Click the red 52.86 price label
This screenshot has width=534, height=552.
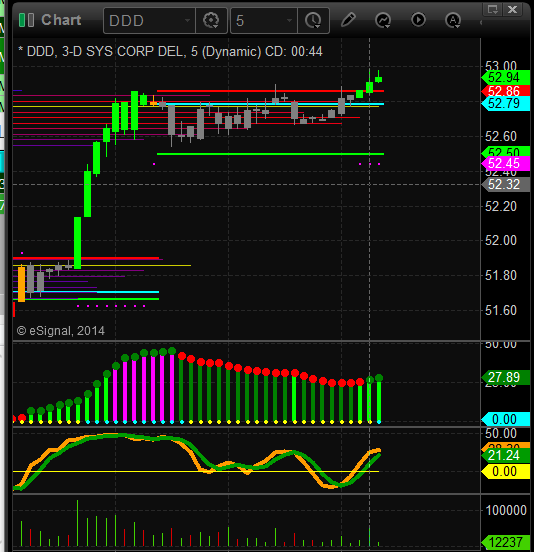pyautogui.click(x=506, y=91)
